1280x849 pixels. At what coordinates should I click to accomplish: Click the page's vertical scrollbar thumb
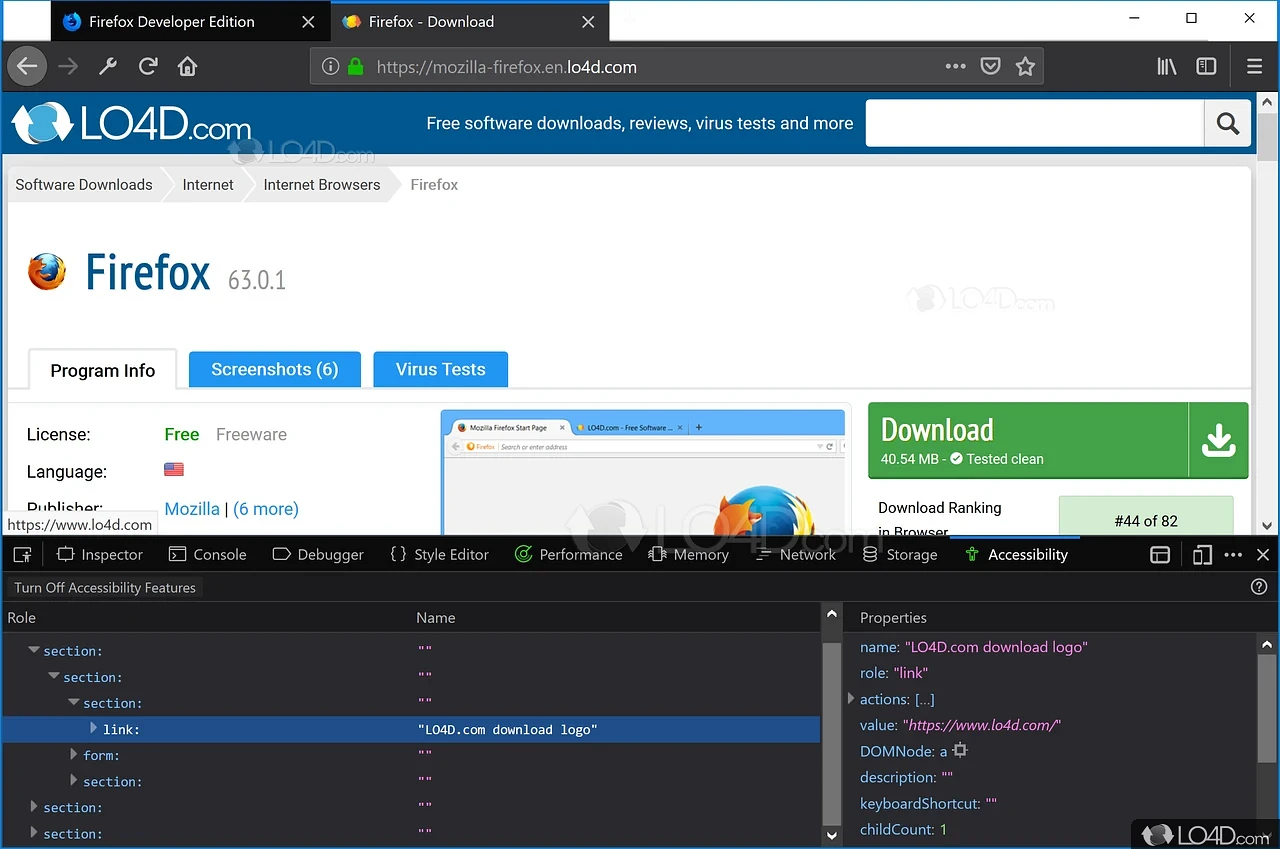click(x=1267, y=138)
